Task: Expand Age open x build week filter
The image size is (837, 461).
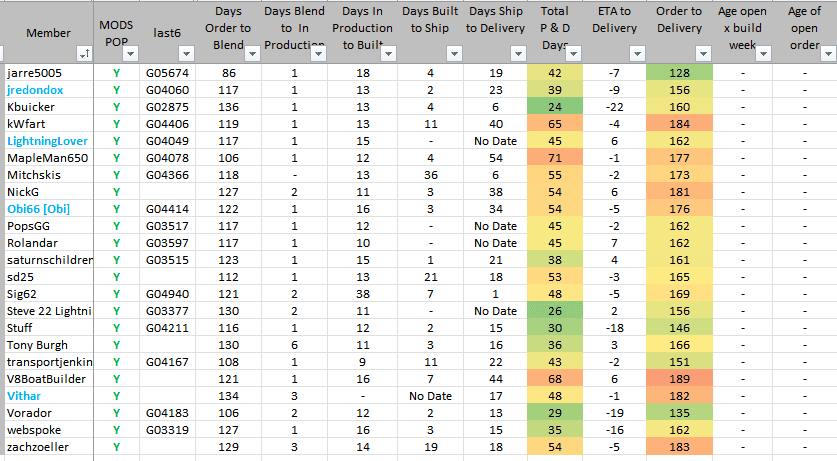Action: (765, 53)
